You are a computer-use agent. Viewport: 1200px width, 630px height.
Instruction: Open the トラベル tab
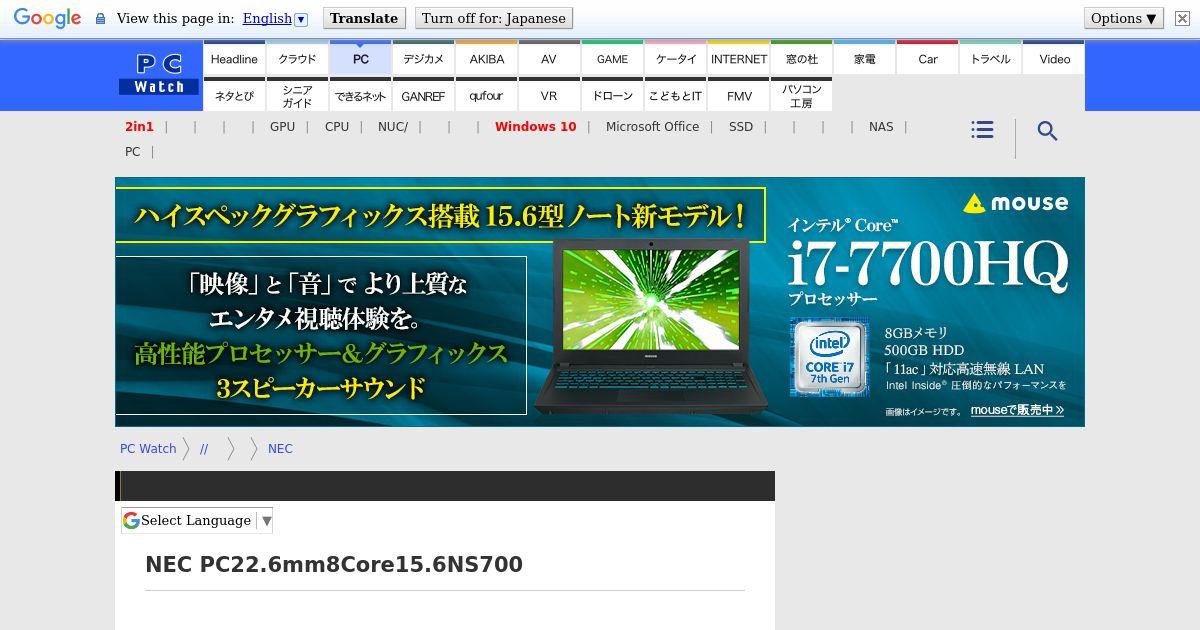[990, 59]
